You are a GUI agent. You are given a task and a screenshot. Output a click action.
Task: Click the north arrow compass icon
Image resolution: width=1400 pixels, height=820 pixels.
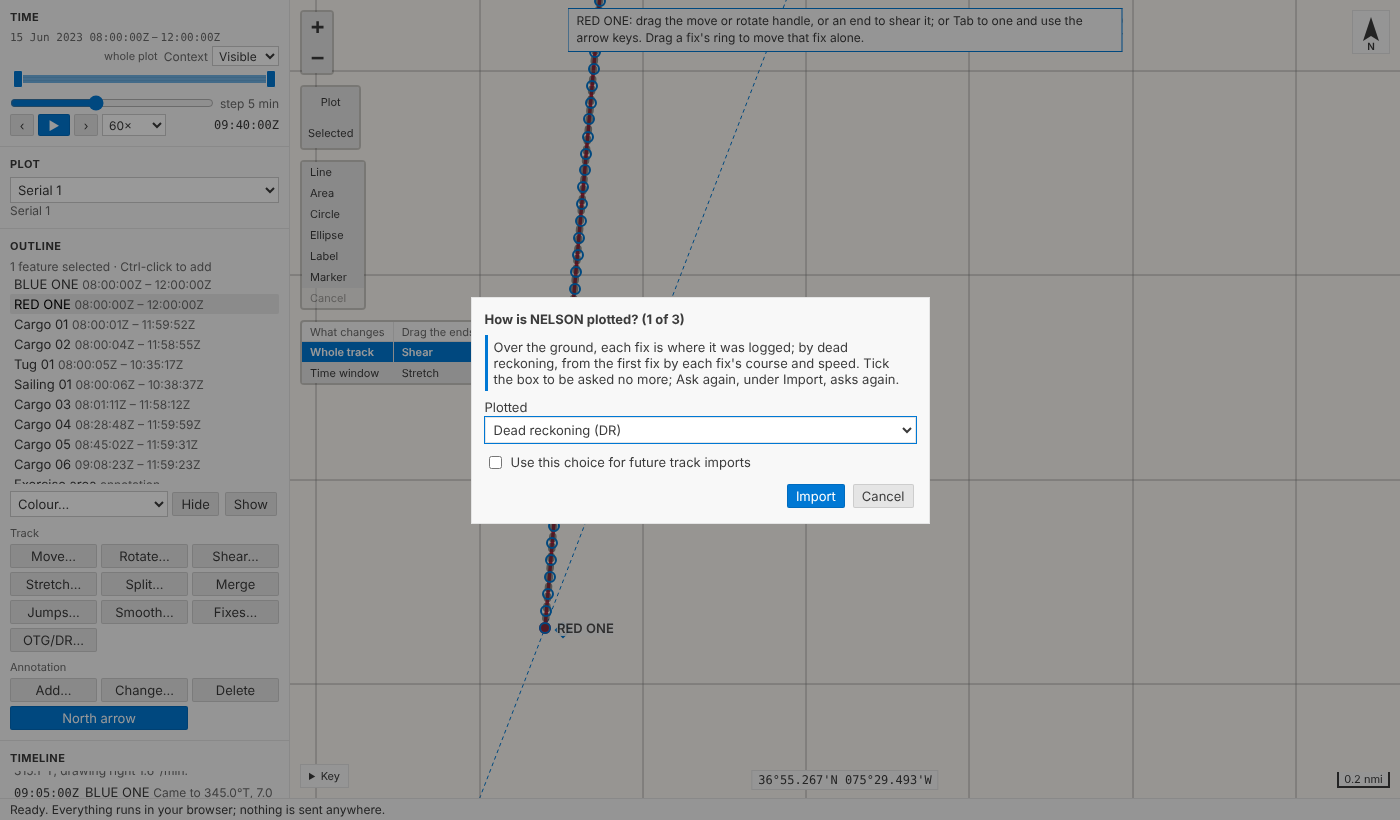pos(1371,32)
